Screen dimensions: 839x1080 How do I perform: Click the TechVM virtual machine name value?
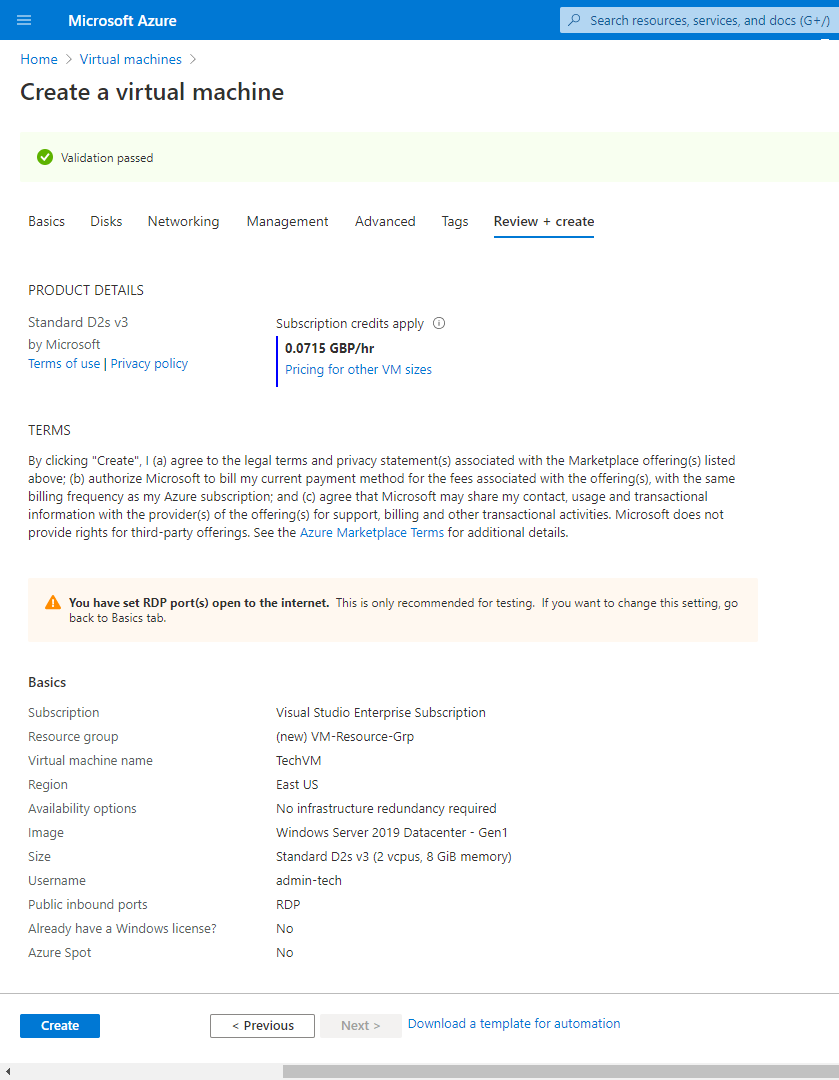coord(298,760)
